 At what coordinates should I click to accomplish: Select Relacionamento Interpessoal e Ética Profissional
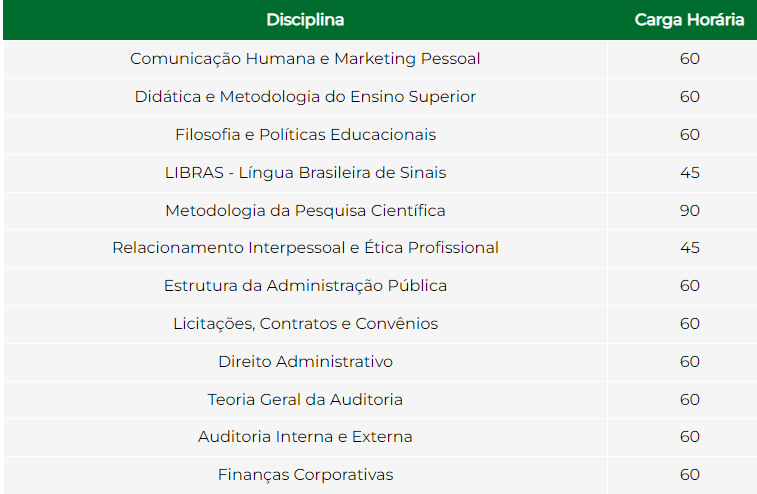point(305,248)
